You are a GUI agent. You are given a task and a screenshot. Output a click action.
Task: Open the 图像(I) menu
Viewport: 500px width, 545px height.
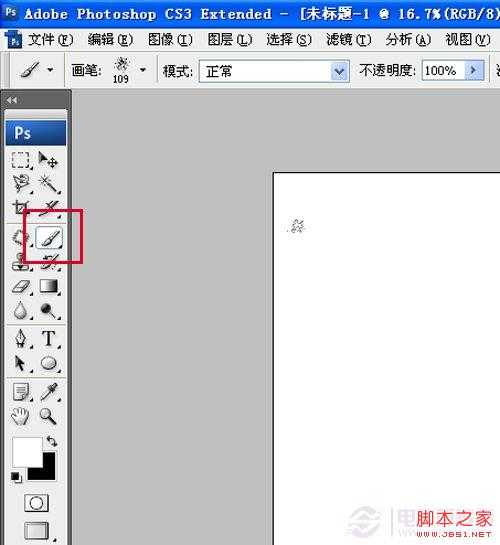click(170, 40)
